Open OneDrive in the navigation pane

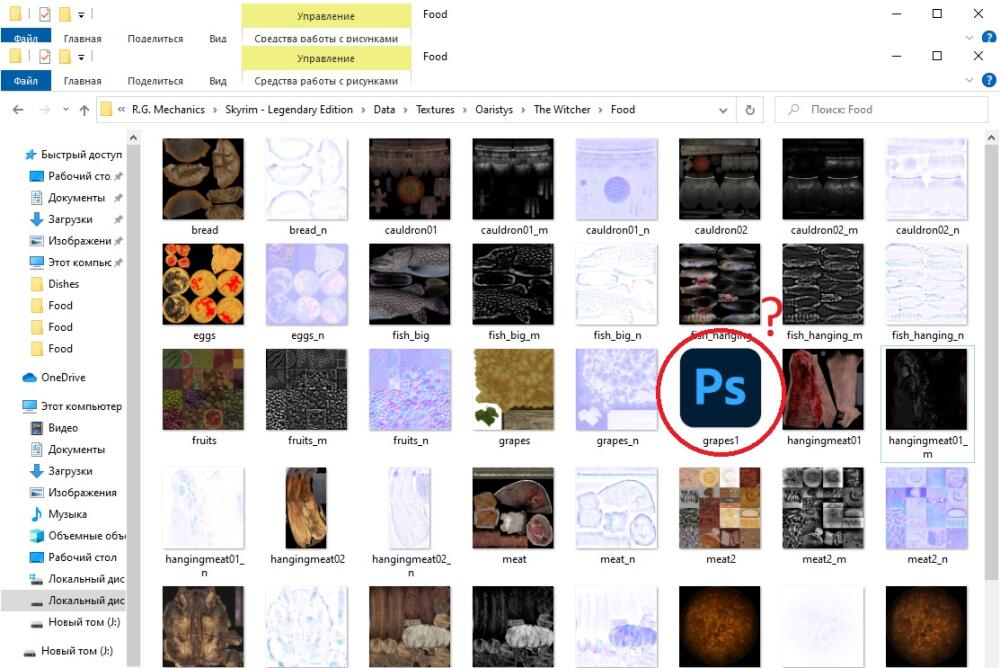click(62, 377)
